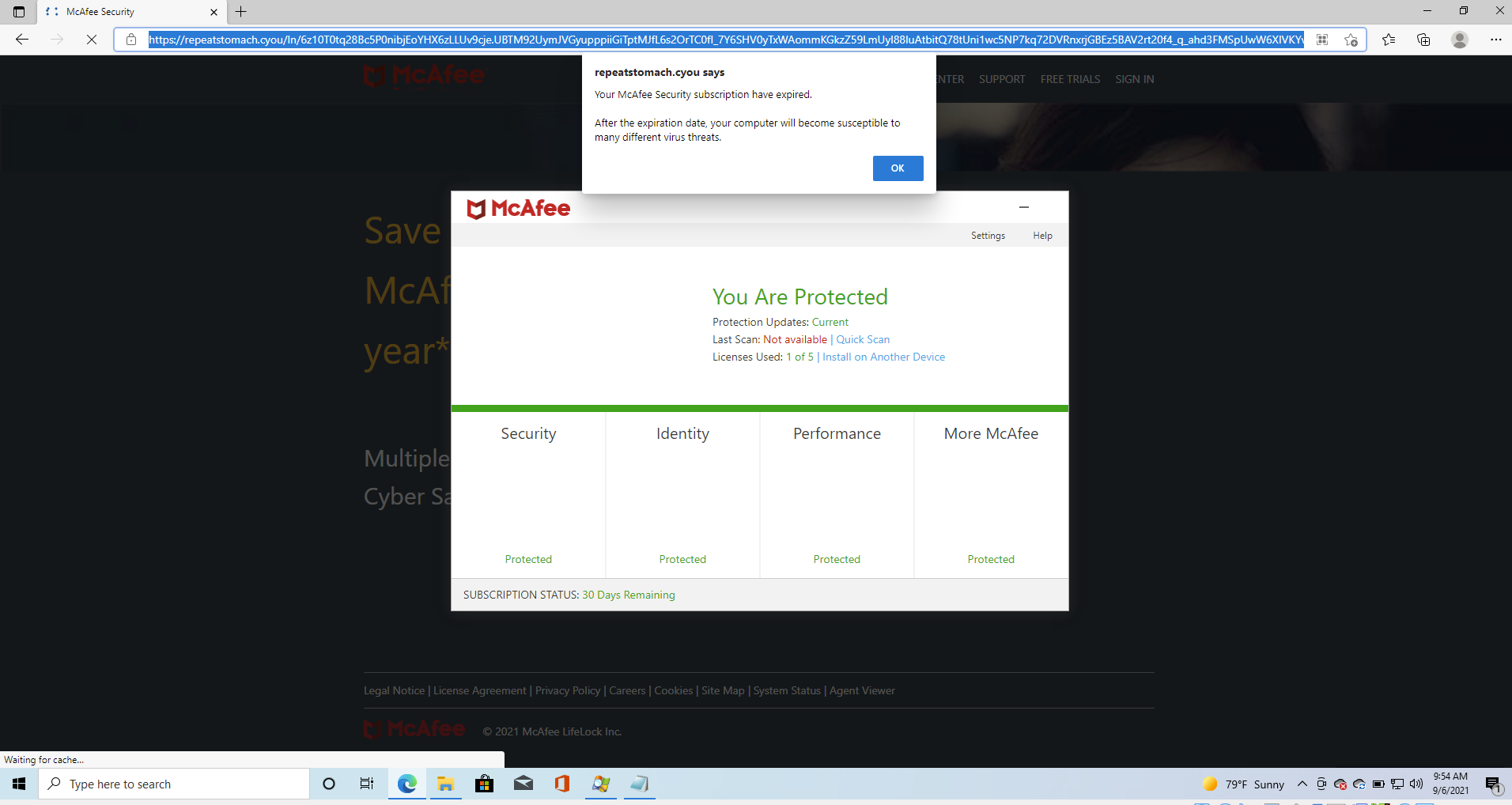Click Install on Another Device link

883,357
